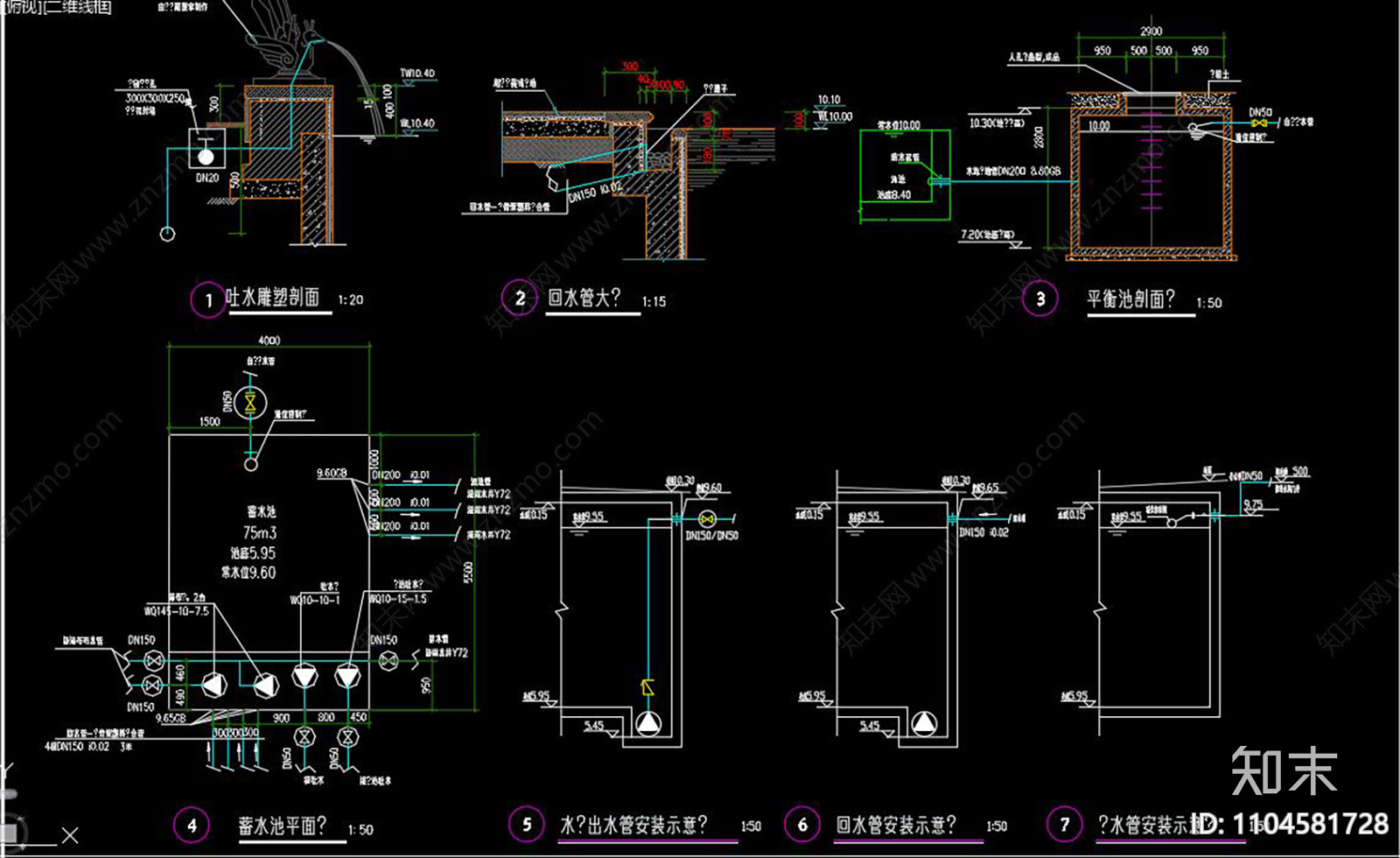1400x858 pixels.
Task: Select the 4000 dimension text
Action: pos(269,341)
